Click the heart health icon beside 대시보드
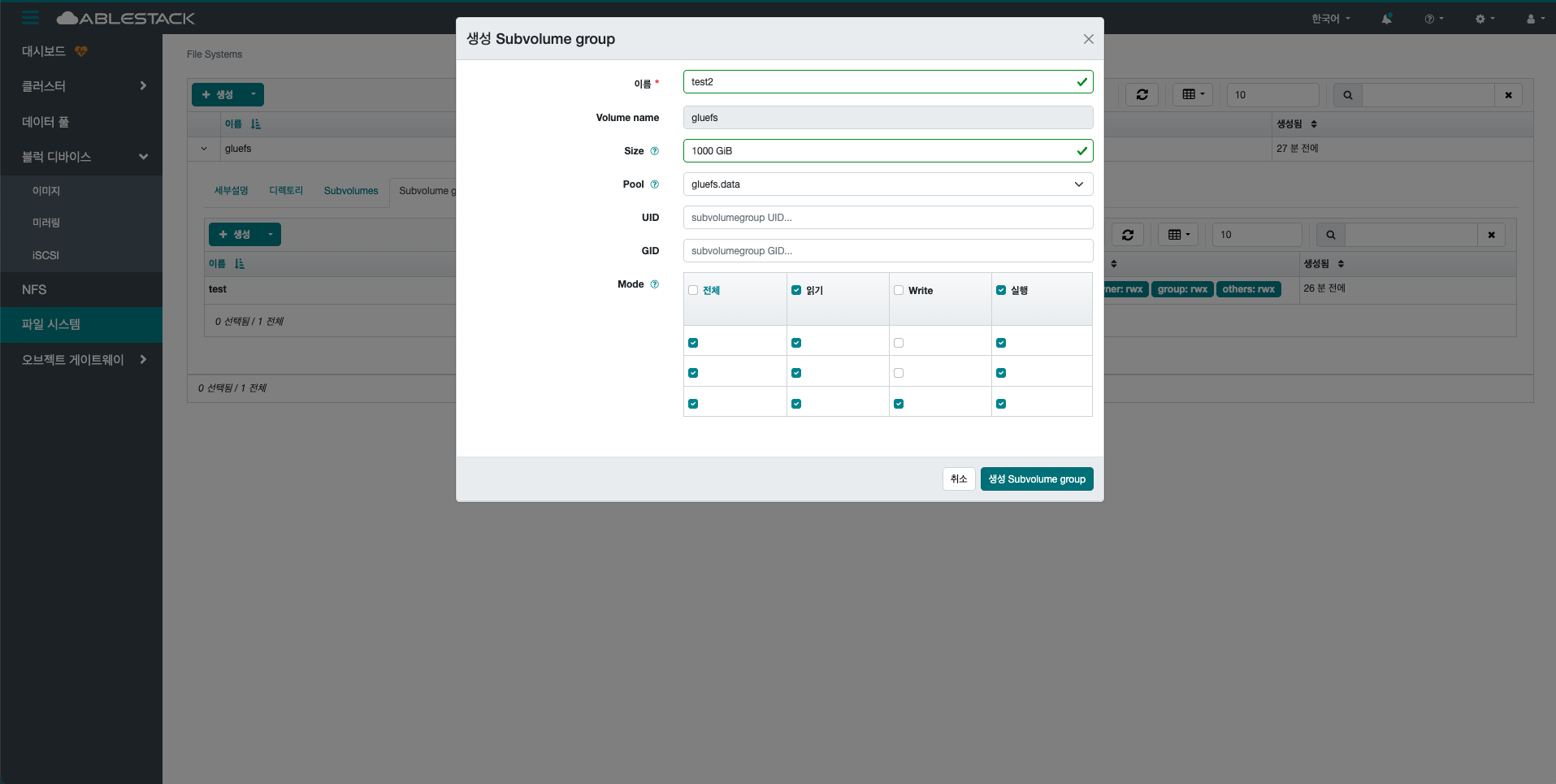This screenshot has width=1556, height=784. (x=81, y=51)
